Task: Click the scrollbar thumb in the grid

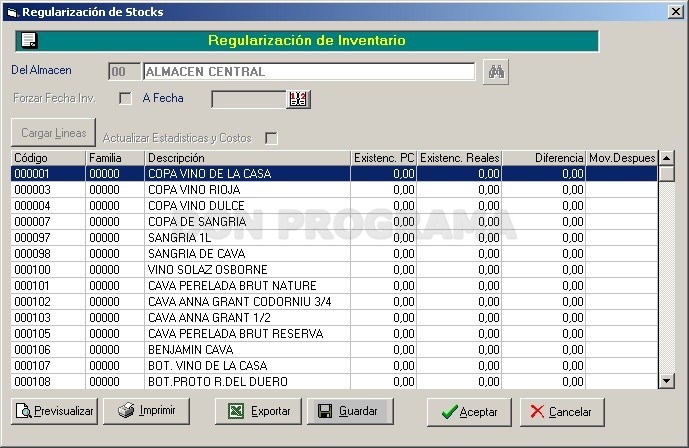Action: [667, 173]
